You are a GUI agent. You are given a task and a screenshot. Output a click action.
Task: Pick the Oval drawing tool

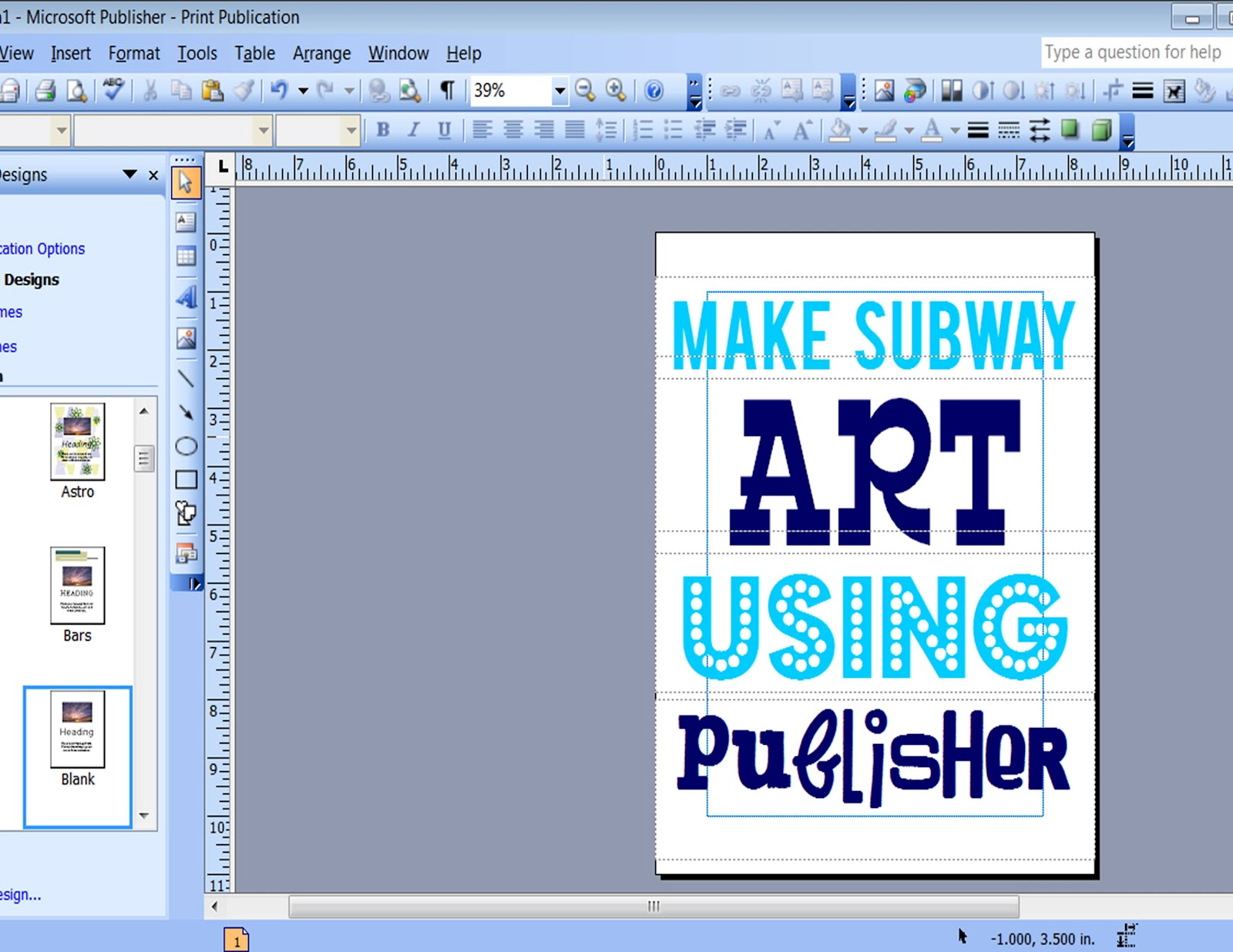186,445
